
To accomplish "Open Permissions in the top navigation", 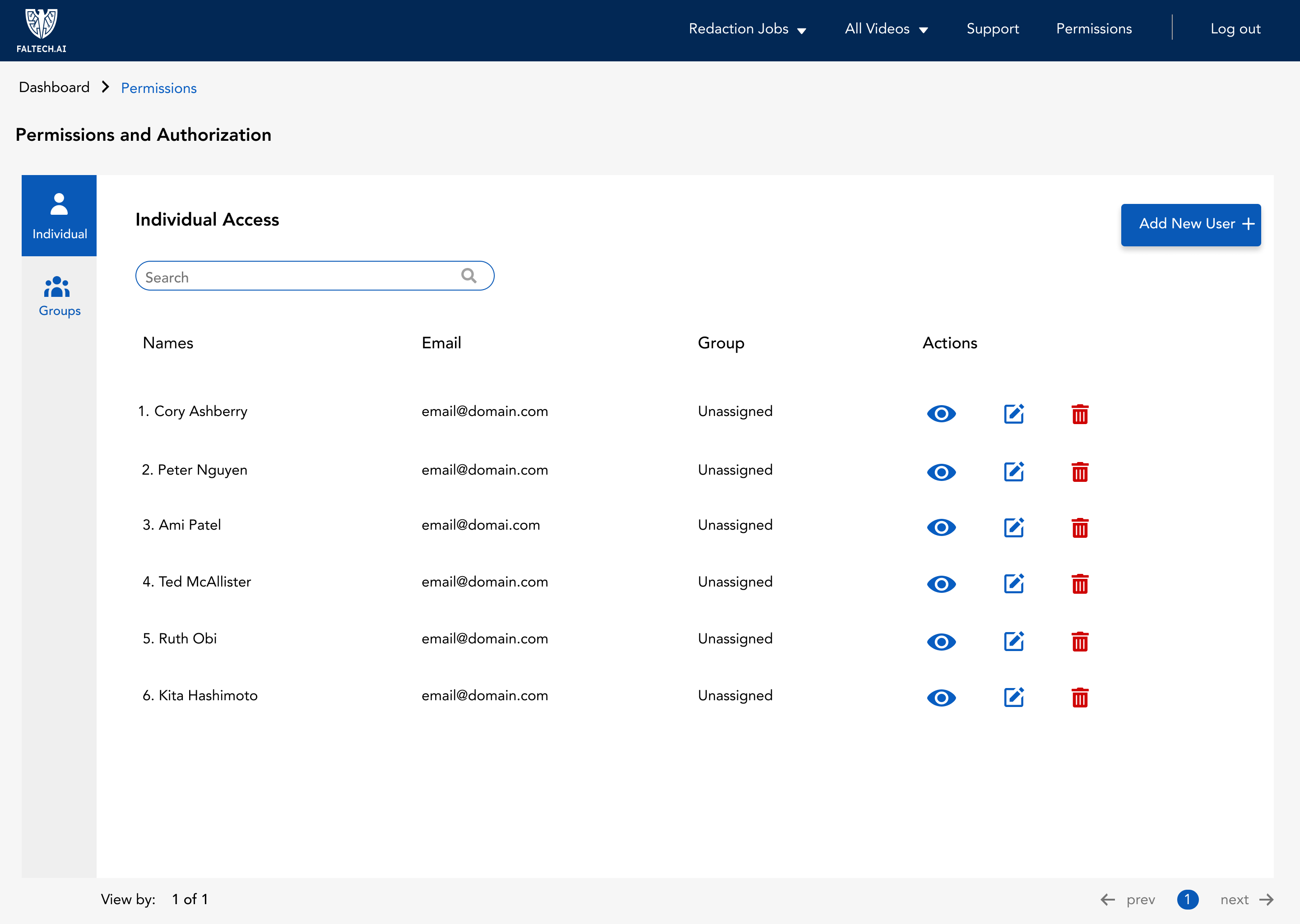I will (1093, 29).
